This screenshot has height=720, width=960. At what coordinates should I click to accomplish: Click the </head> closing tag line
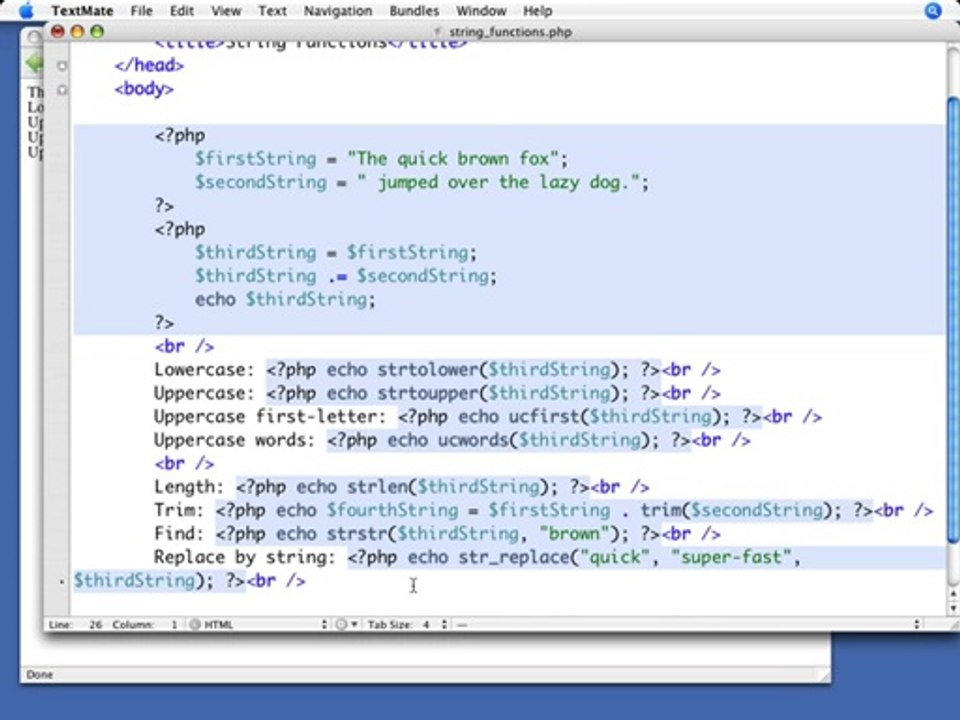149,65
